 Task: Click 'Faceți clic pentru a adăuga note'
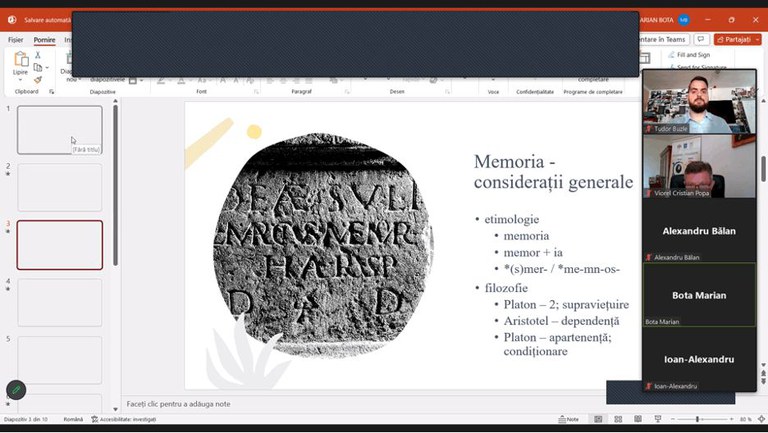point(178,403)
